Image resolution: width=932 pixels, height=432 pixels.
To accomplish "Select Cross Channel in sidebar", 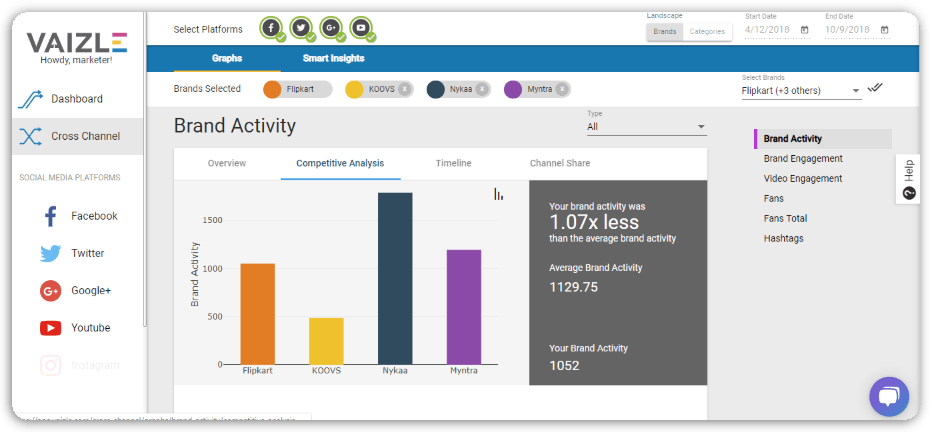I will 78,136.
